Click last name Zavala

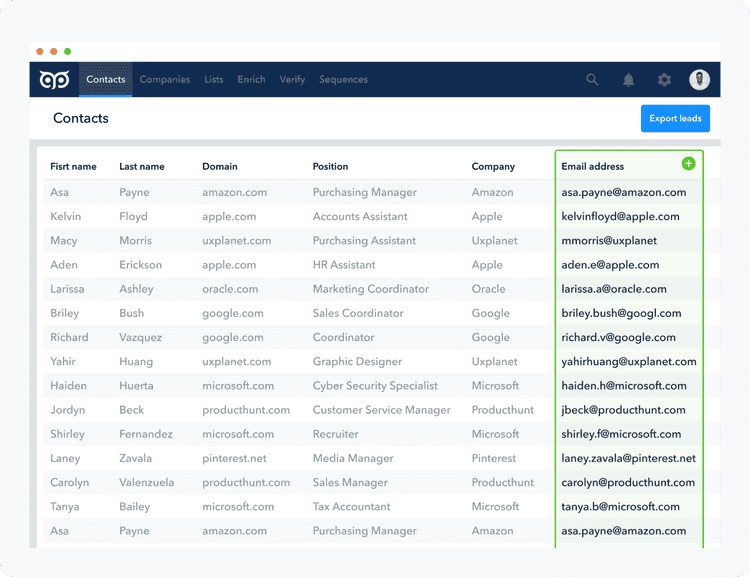click(135, 458)
